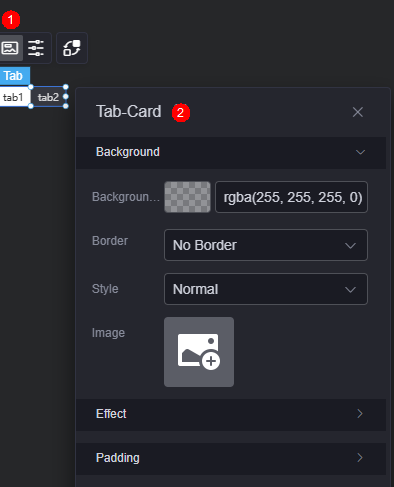Click the blue Tab widget label

(x=15, y=76)
